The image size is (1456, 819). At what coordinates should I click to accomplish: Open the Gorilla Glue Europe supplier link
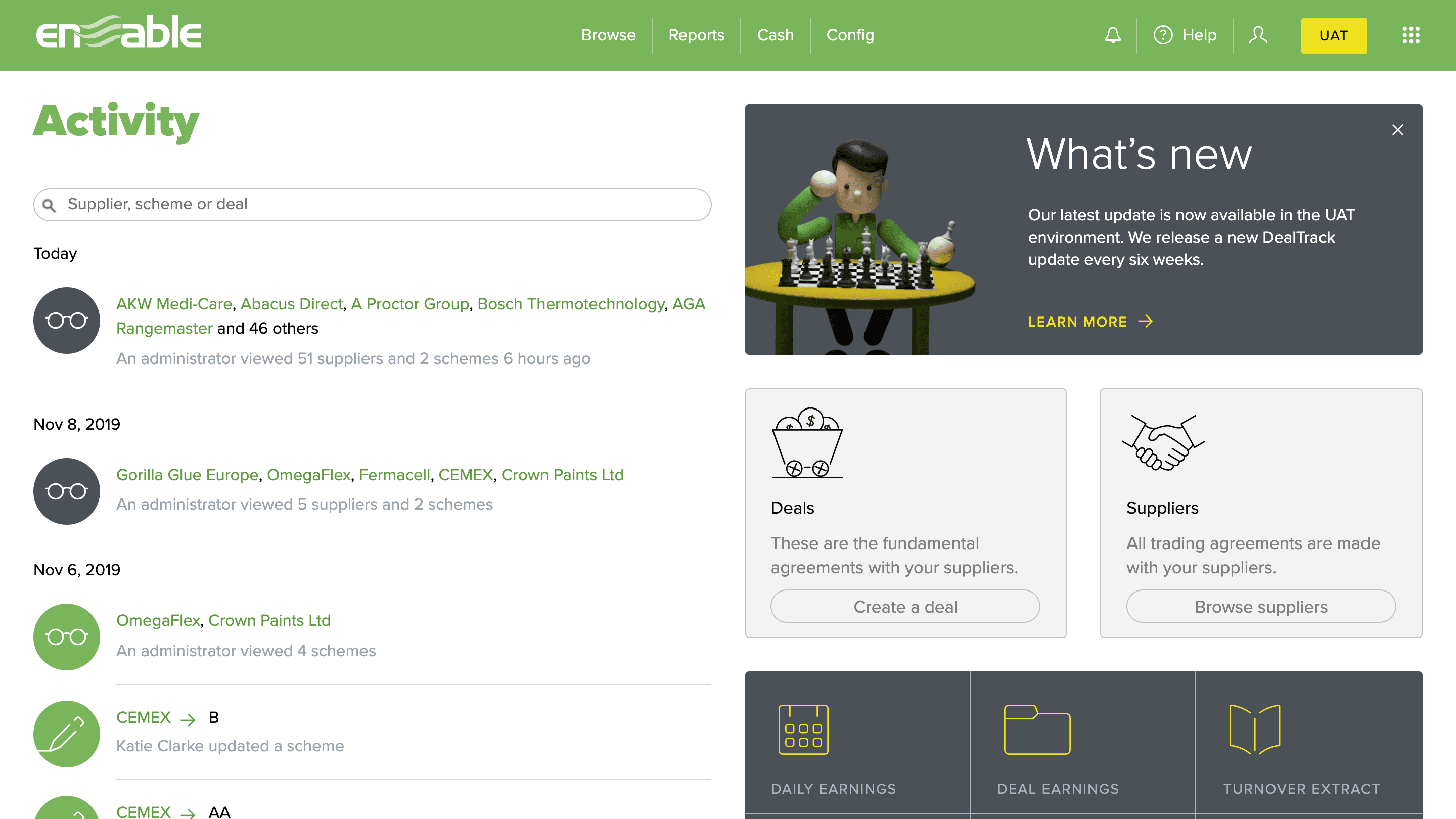click(x=187, y=475)
